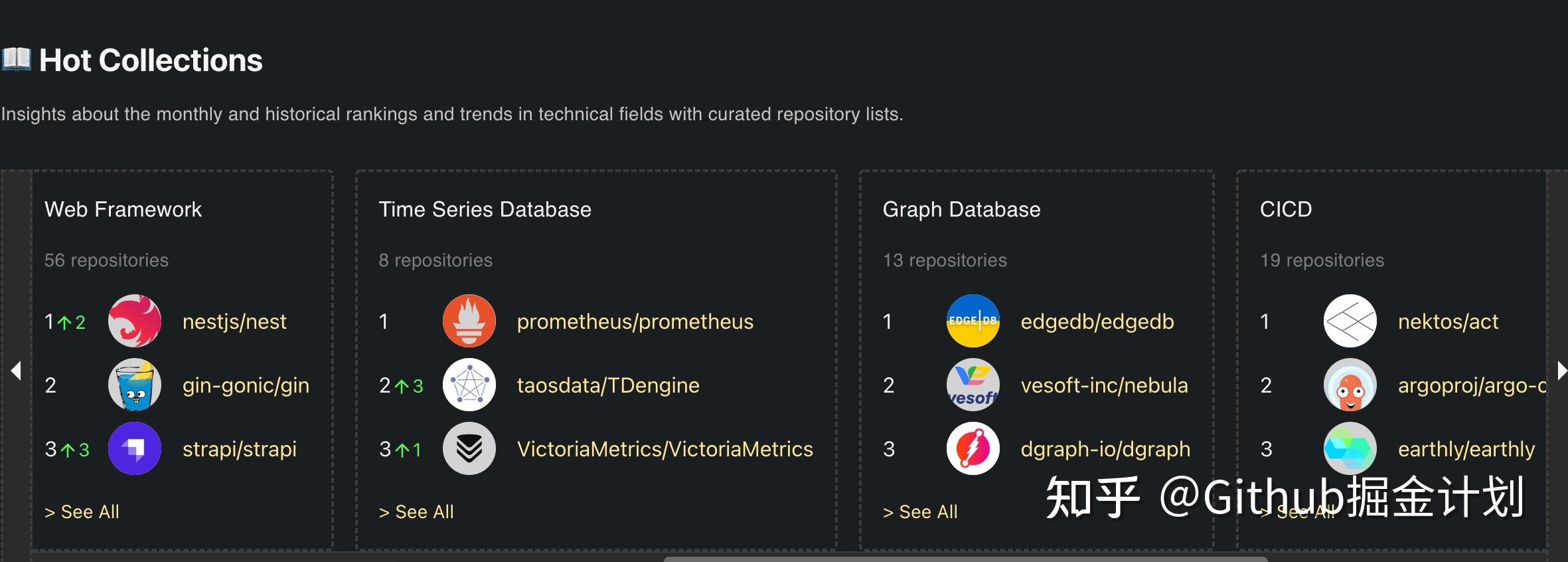
Task: Click See All under Graph Database
Action: tap(920, 512)
